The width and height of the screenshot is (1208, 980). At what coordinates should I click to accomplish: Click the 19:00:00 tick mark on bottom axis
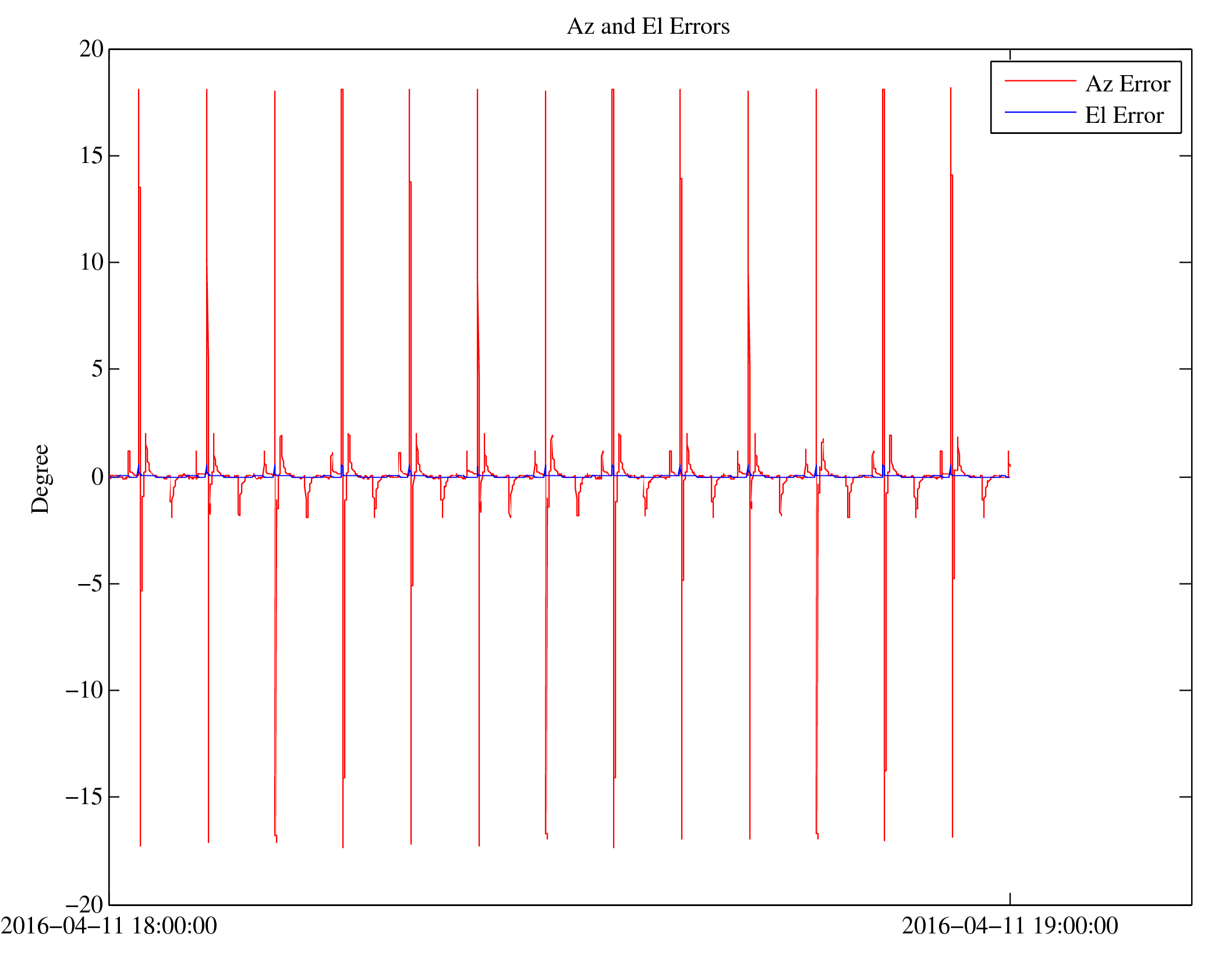tap(1010, 899)
